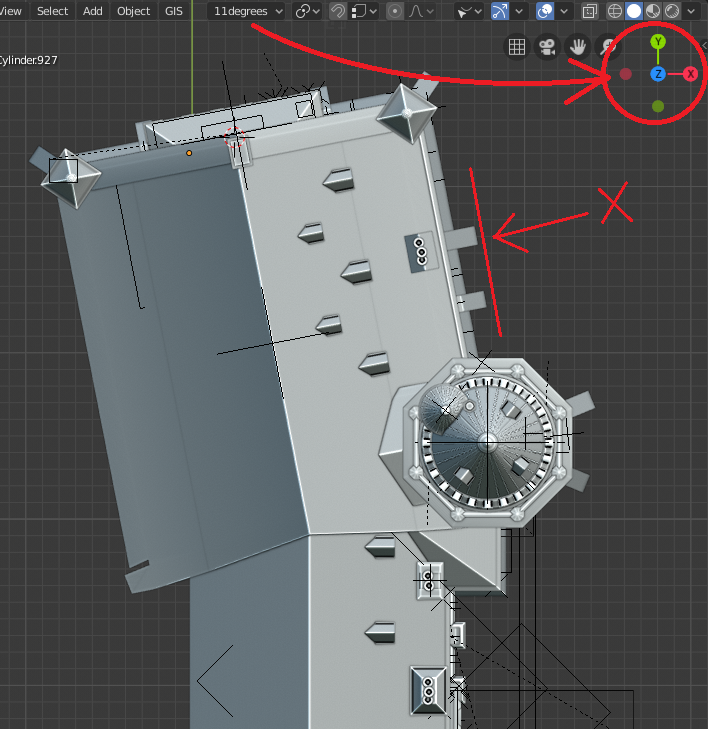Open the object visibility and selectability dropdown
Viewport: 708px width, 729px height.
(469, 11)
